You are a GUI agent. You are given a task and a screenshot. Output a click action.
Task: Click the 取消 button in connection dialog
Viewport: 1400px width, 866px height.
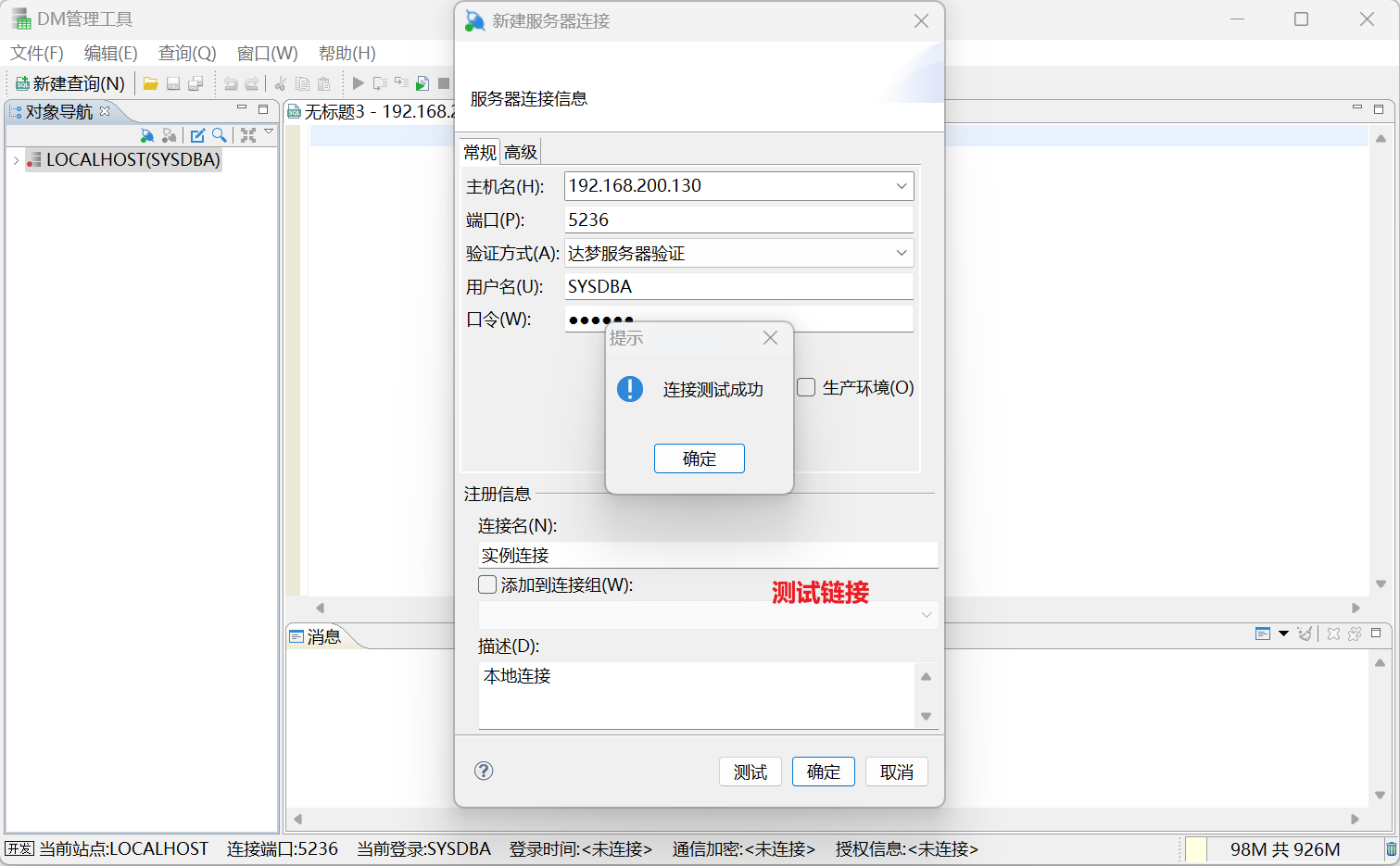[x=897, y=772]
